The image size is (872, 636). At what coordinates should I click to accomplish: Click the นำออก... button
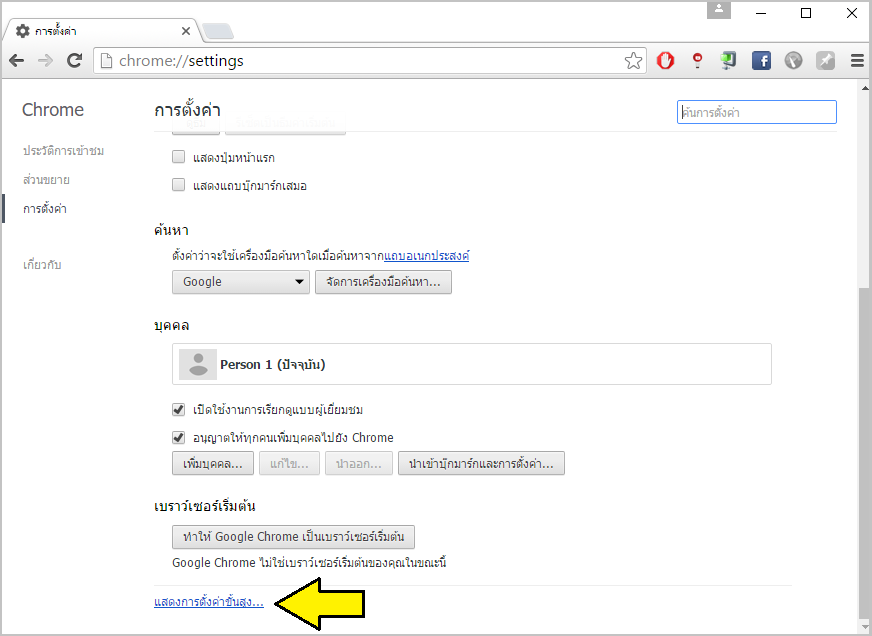pos(359,463)
